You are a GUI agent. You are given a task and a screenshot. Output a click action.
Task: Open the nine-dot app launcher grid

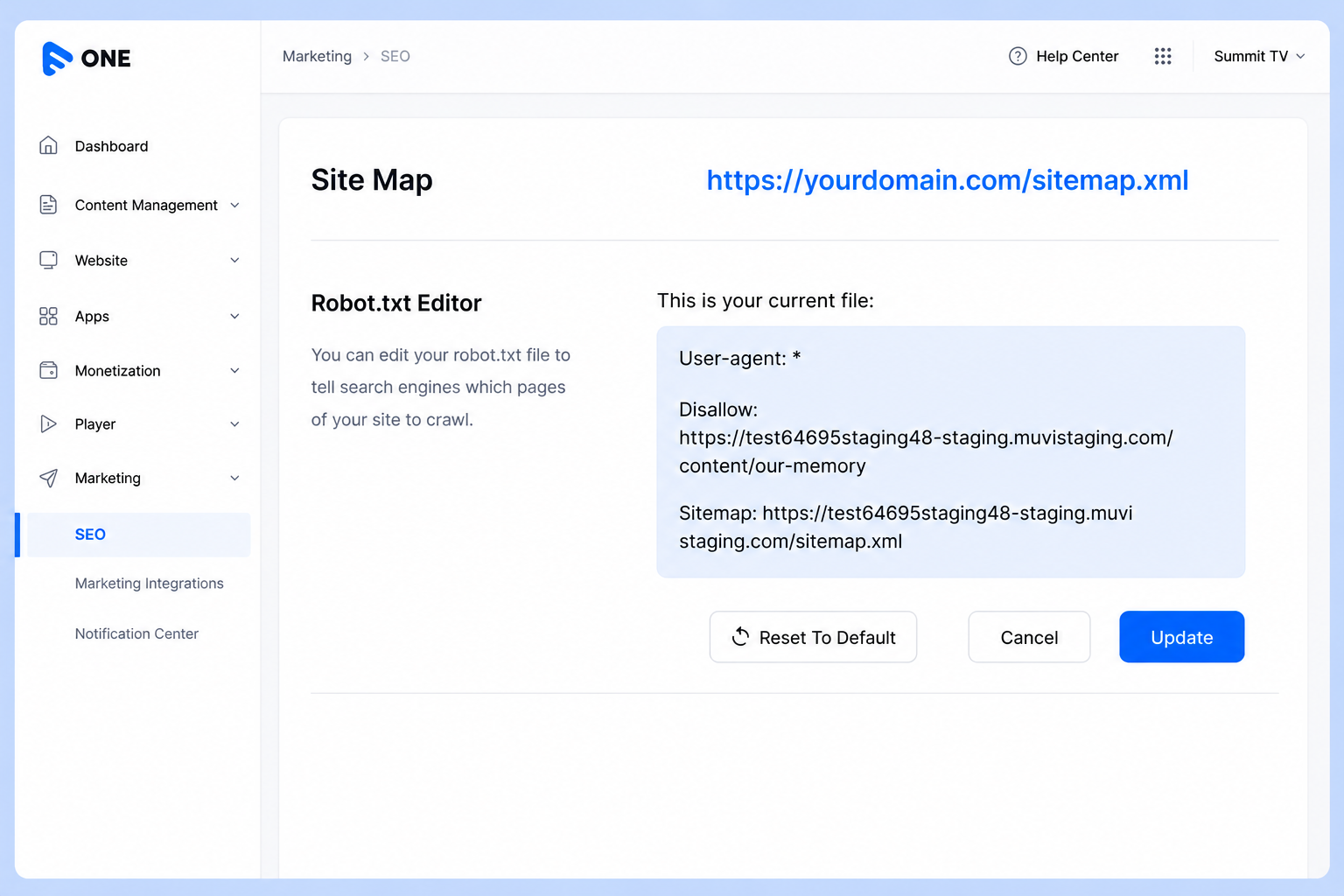pyautogui.click(x=1163, y=56)
